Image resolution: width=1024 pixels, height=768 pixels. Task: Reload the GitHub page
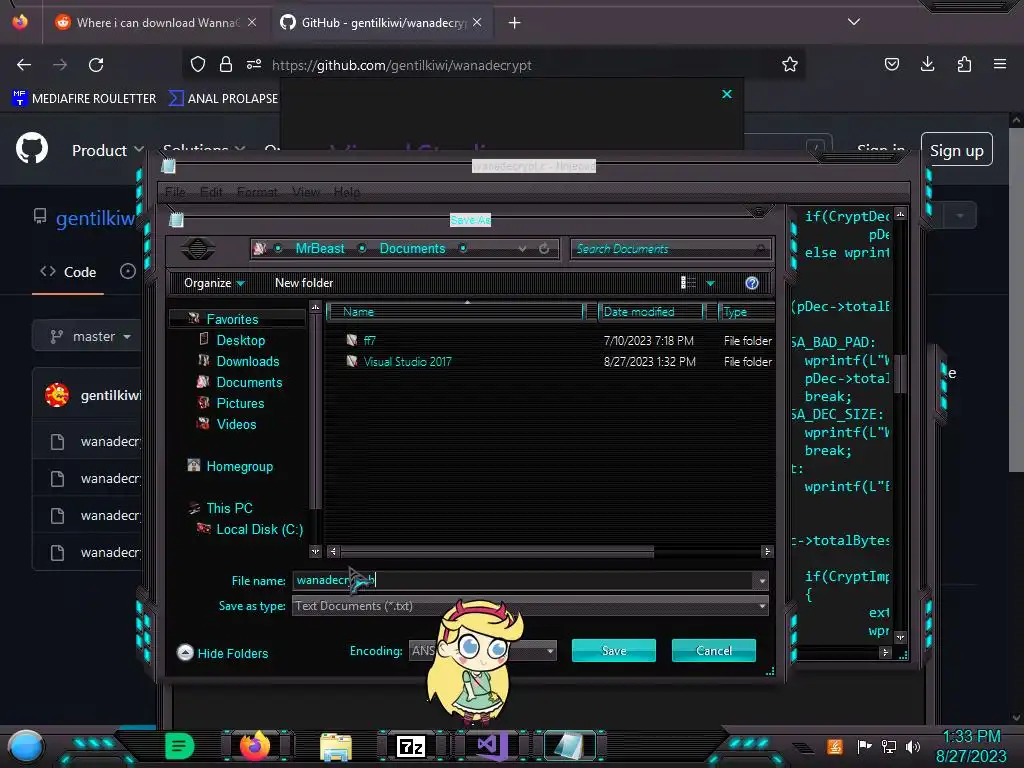96,65
